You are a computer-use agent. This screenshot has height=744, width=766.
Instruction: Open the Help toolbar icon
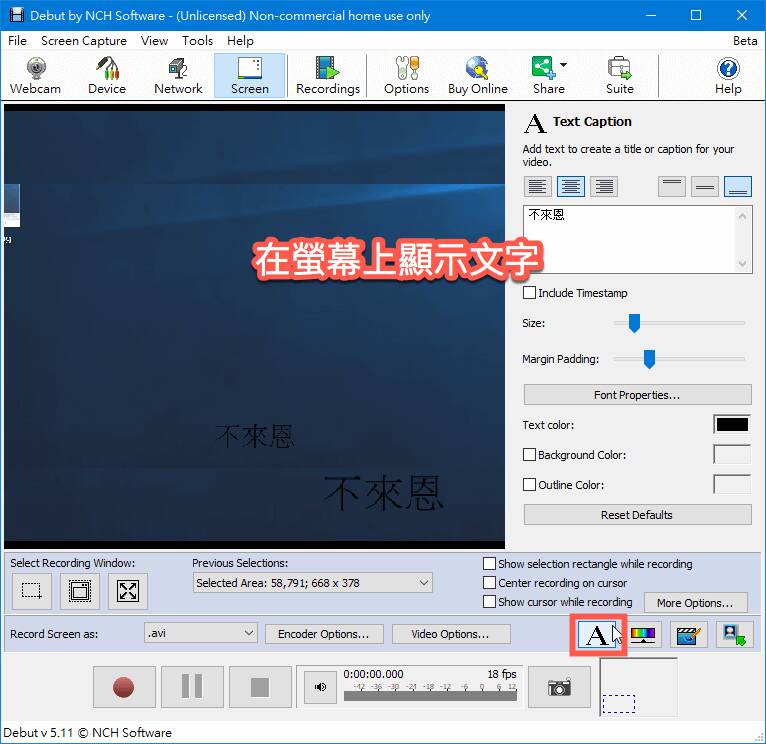pyautogui.click(x=728, y=76)
